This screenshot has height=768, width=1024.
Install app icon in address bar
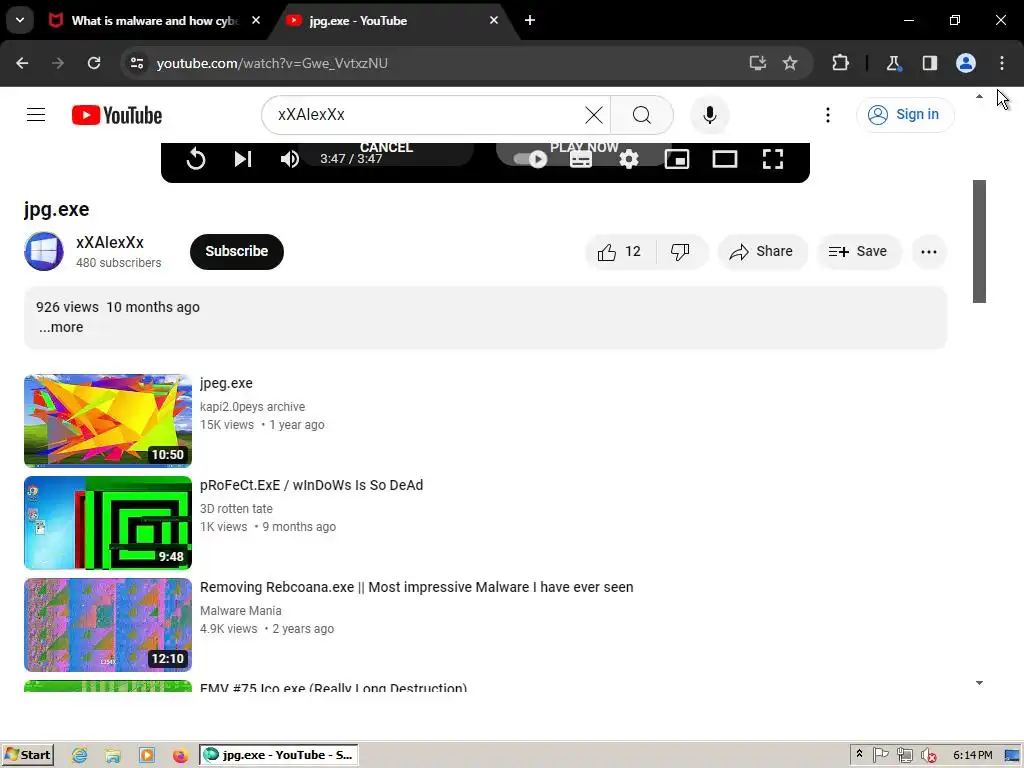758,63
